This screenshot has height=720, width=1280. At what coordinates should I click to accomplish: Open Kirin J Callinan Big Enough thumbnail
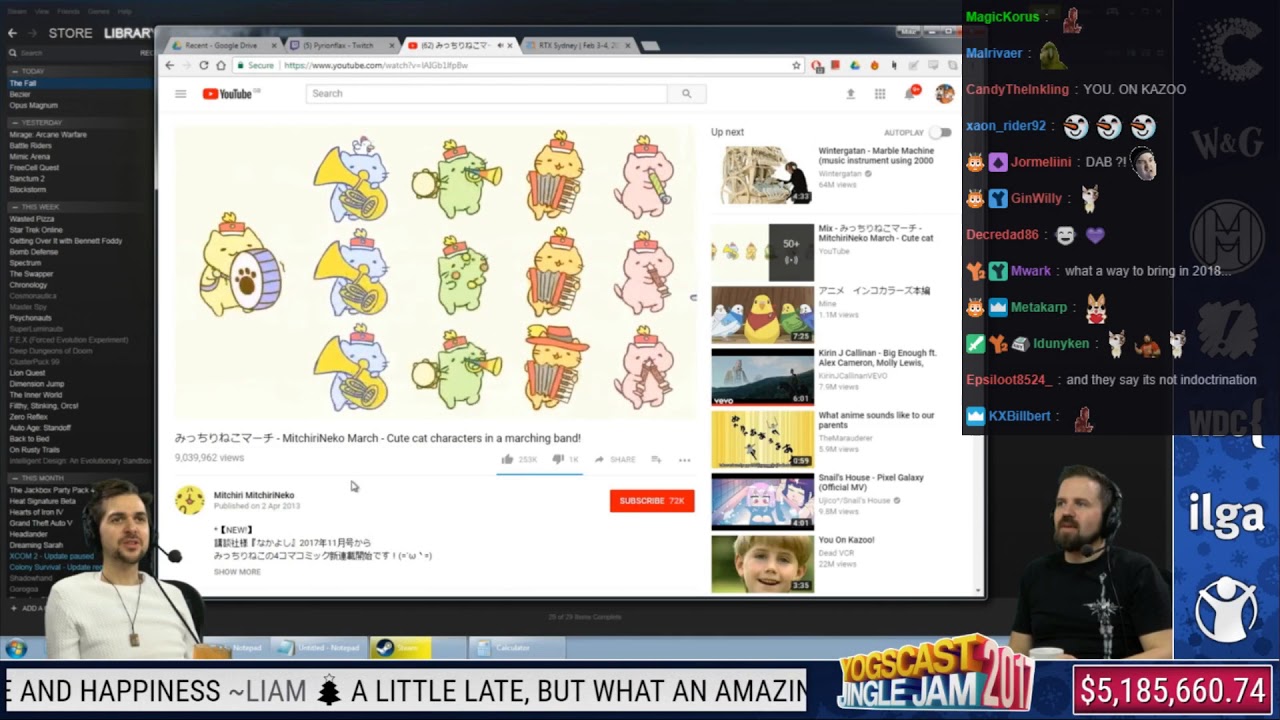(762, 376)
